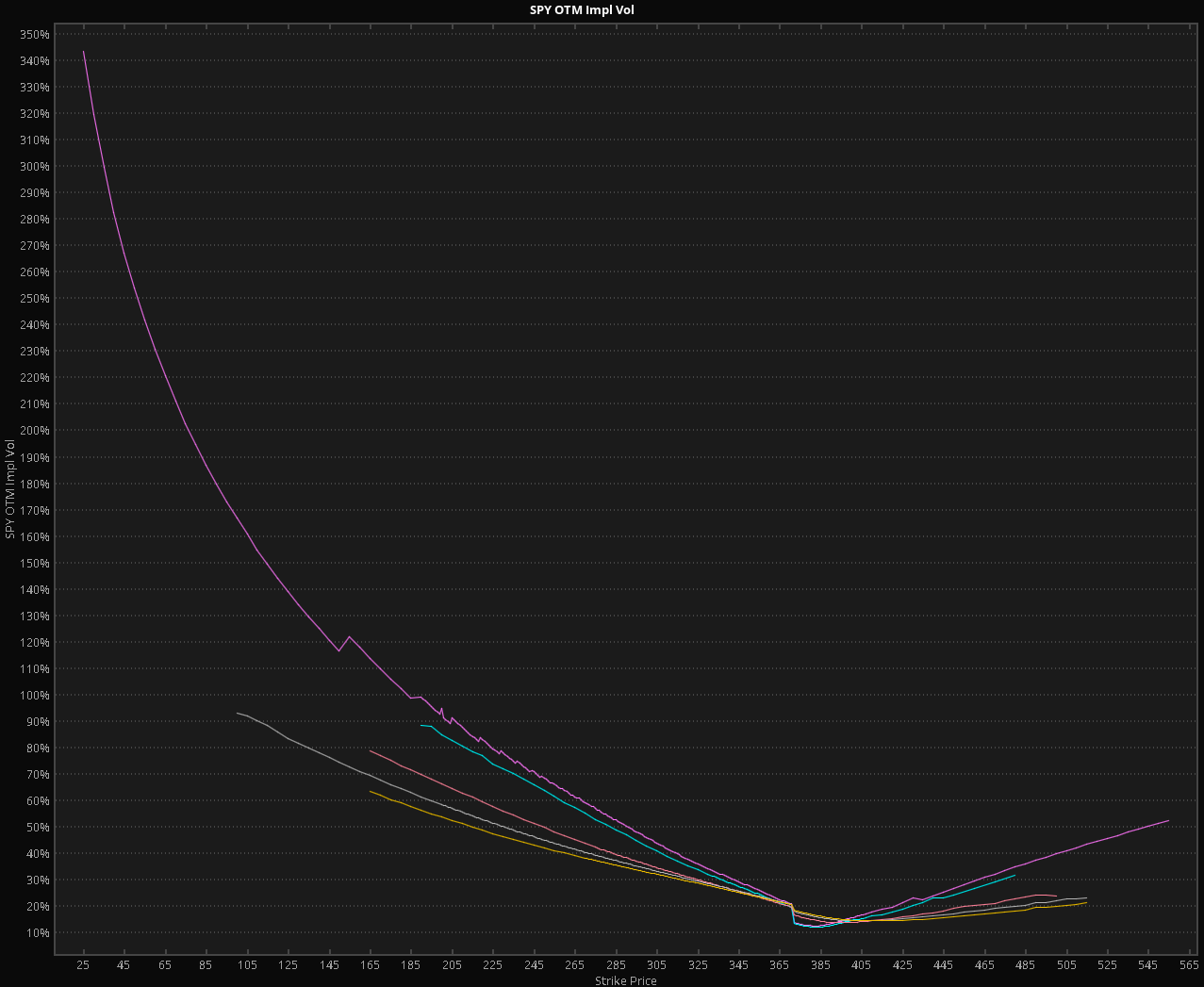Click the "350%" y-axis tick label
This screenshot has width=1204, height=987.
tap(34, 35)
